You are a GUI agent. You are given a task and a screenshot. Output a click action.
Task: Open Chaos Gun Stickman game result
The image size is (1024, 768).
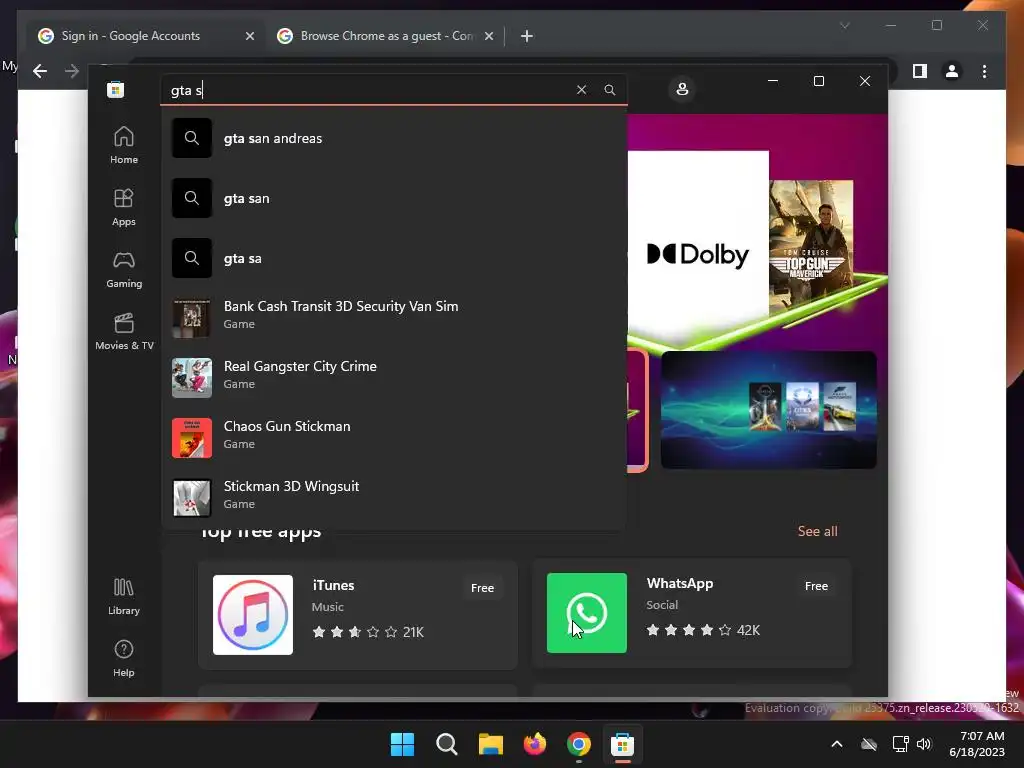[x=394, y=438]
